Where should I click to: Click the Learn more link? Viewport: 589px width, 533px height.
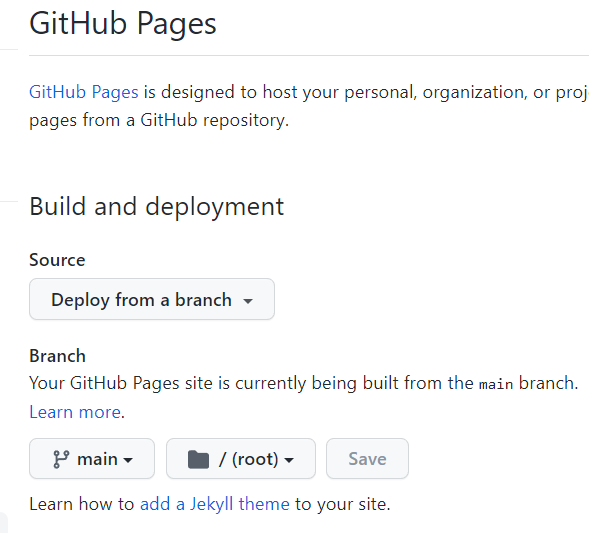[76, 412]
